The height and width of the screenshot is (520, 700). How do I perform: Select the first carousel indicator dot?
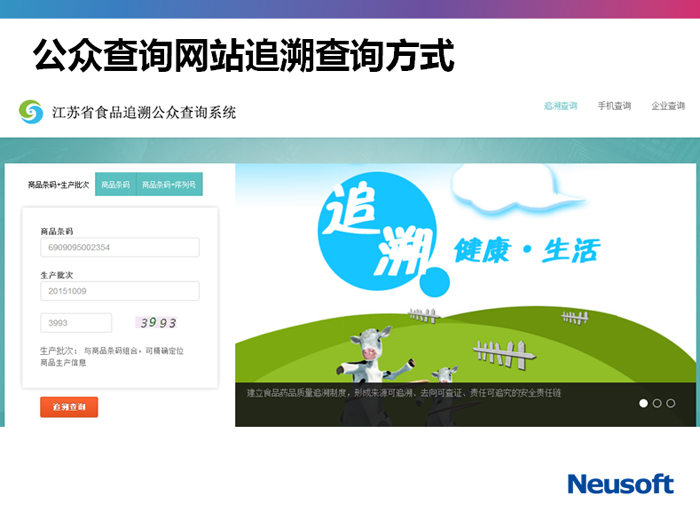click(643, 403)
